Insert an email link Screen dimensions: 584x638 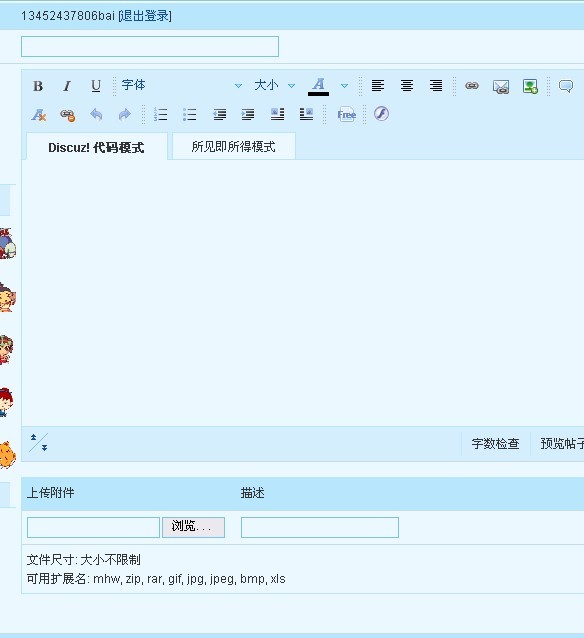click(501, 86)
